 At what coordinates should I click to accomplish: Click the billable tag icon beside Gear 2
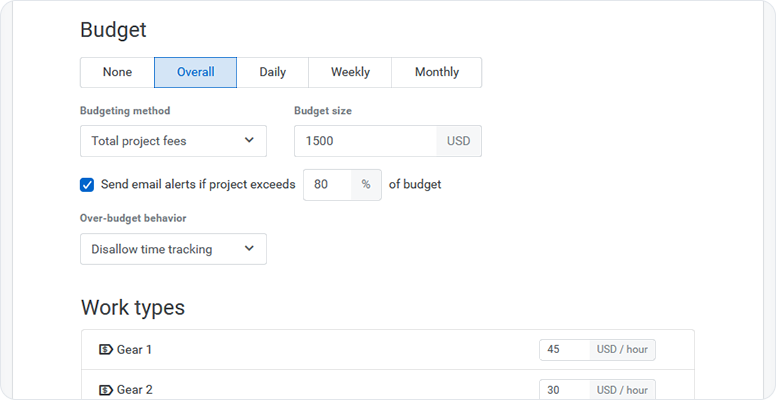coord(106,390)
